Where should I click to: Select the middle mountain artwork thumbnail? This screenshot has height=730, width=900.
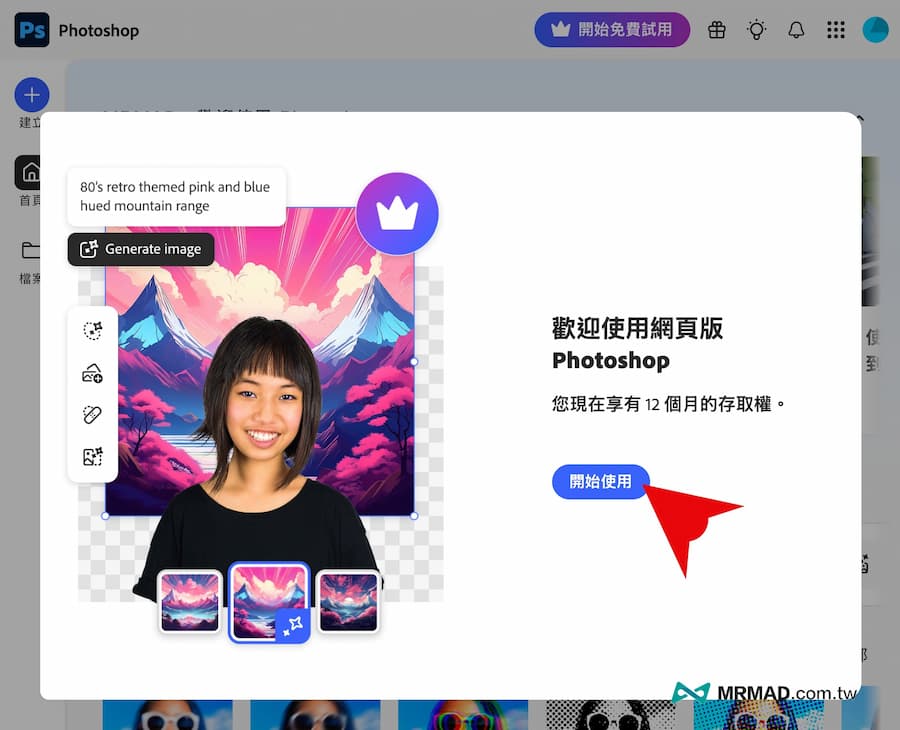pyautogui.click(x=269, y=600)
